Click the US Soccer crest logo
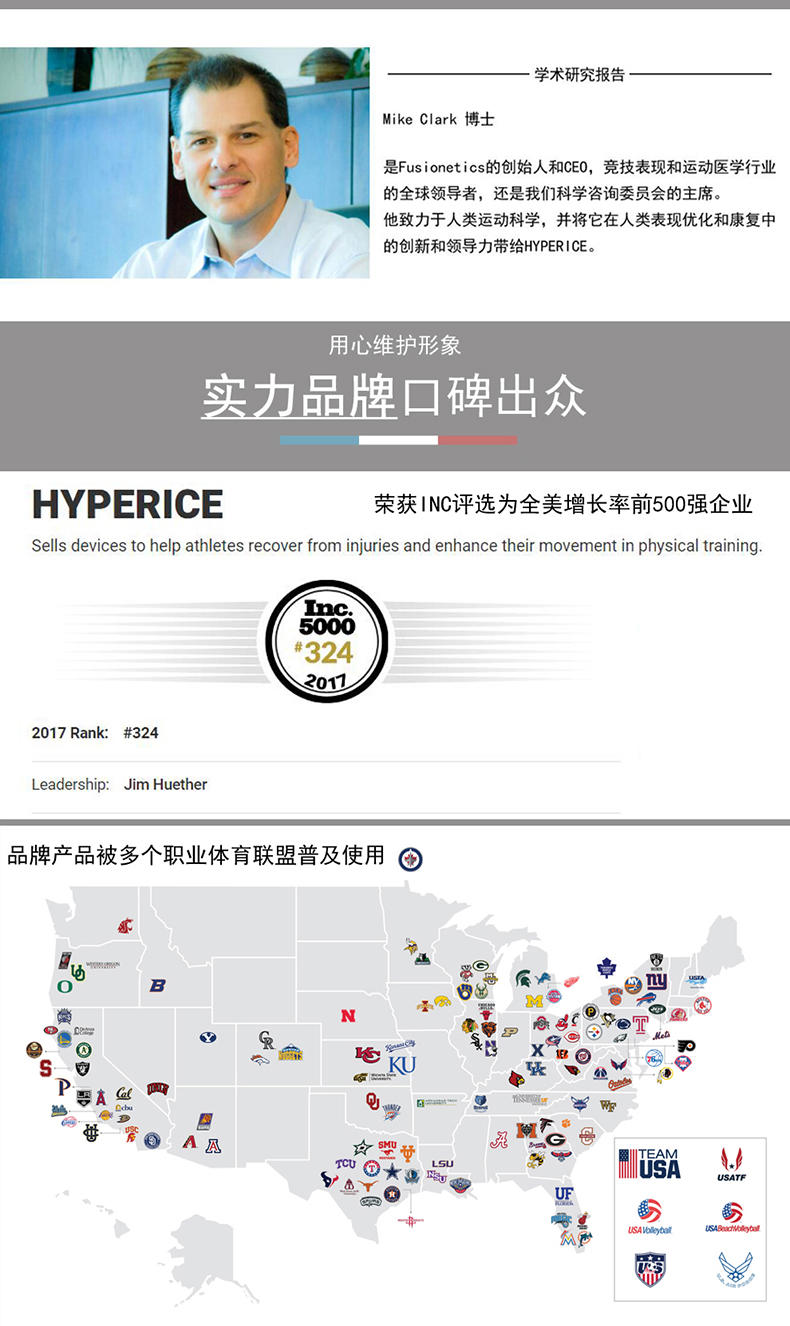Image resolution: width=790 pixels, height=1326 pixels. [x=650, y=1269]
